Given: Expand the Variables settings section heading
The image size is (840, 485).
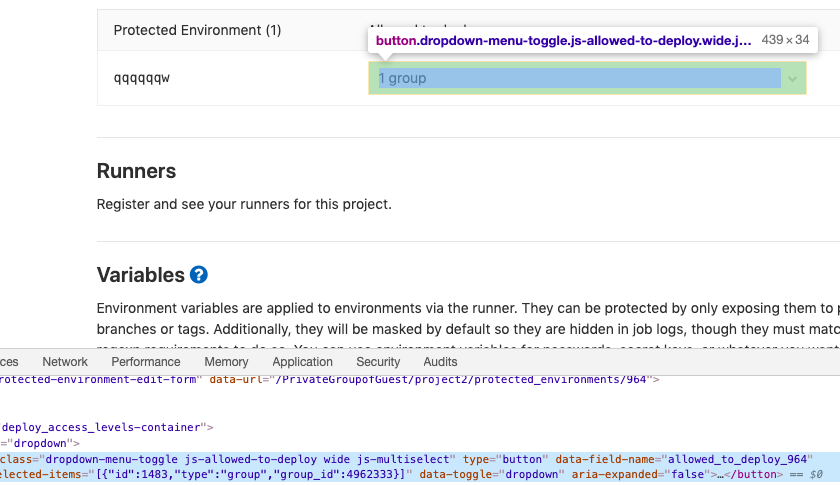Looking at the screenshot, I should point(140,275).
